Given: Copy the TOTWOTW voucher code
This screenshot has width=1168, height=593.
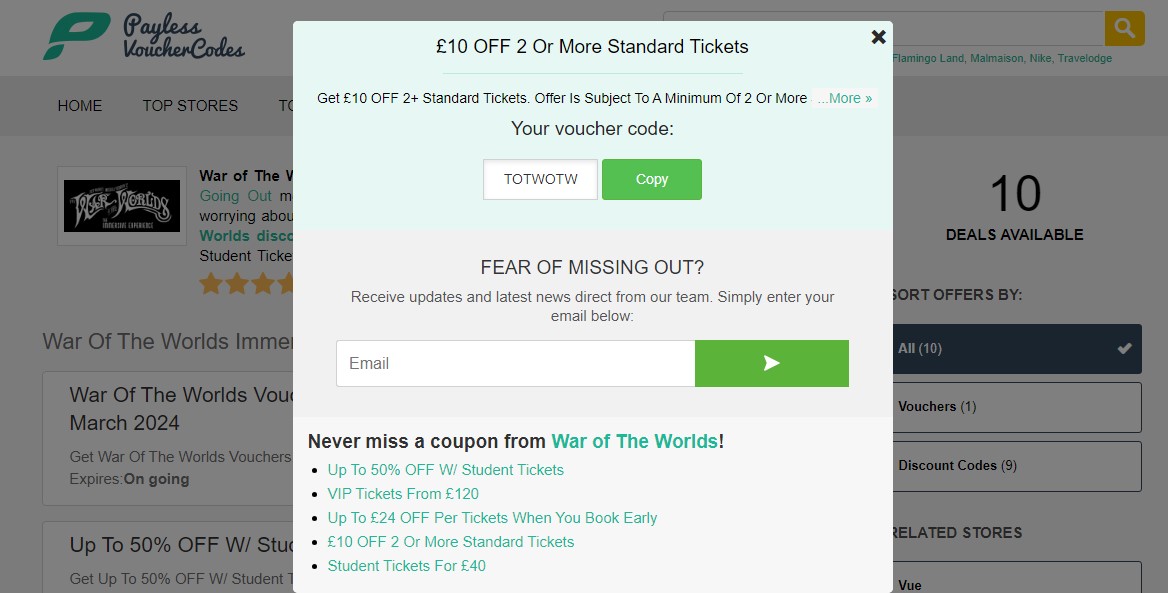Looking at the screenshot, I should (651, 179).
